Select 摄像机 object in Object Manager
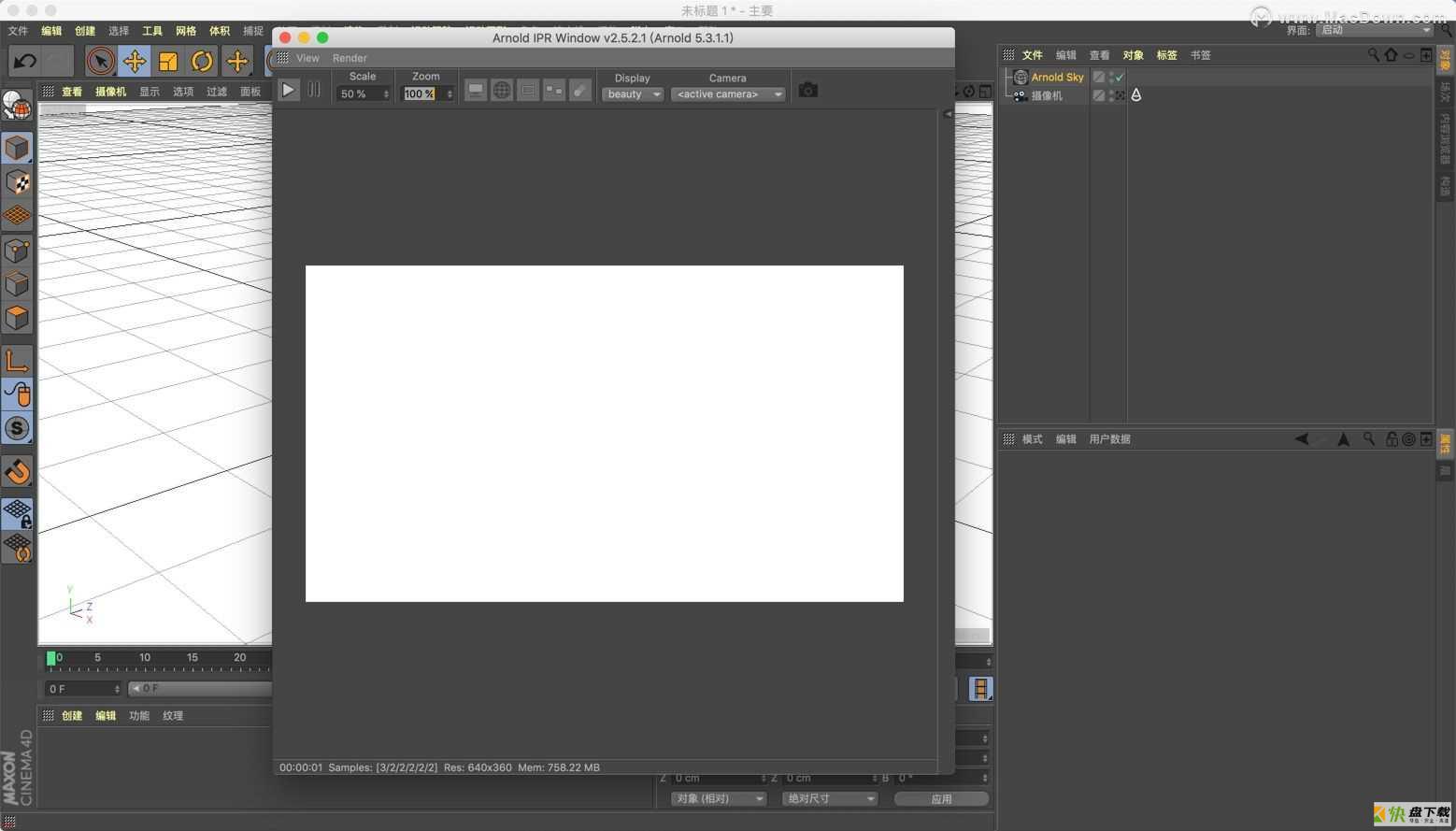 click(x=1047, y=95)
